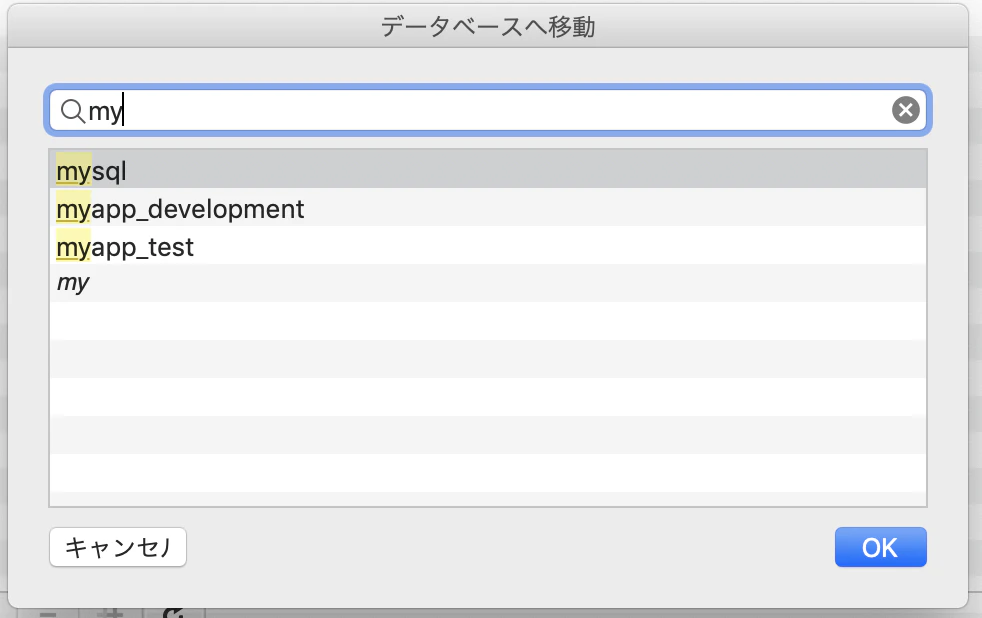Focus the database search input field

pos(488,110)
